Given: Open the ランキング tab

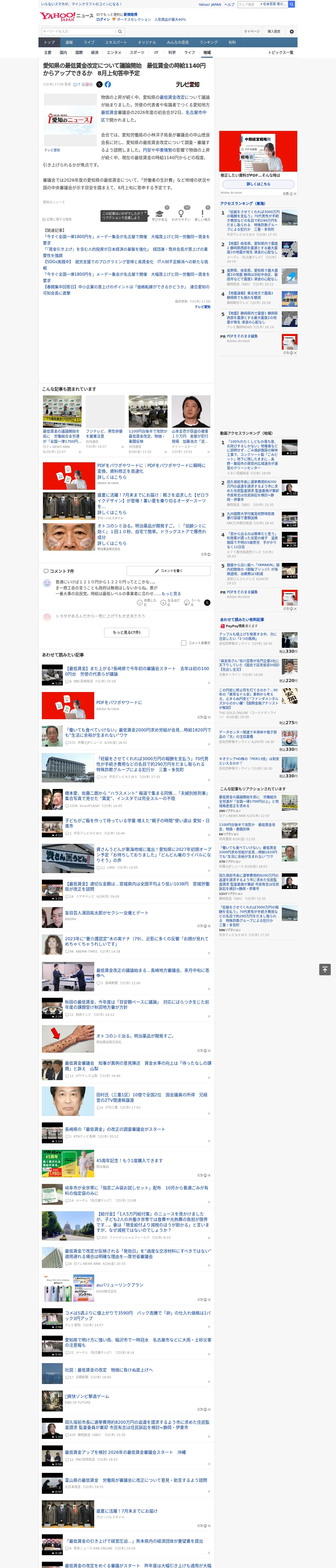Looking at the screenshot, I should pos(209,43).
